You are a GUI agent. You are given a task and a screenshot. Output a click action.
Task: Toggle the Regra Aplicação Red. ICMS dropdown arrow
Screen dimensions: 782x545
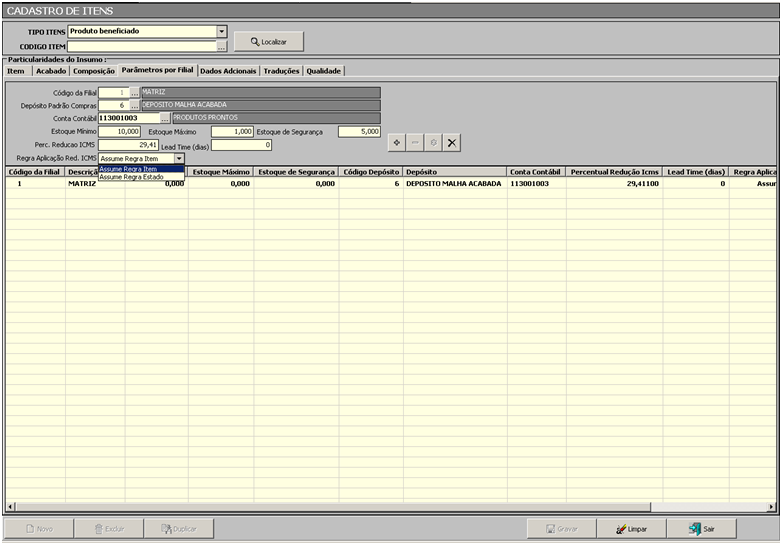179,158
